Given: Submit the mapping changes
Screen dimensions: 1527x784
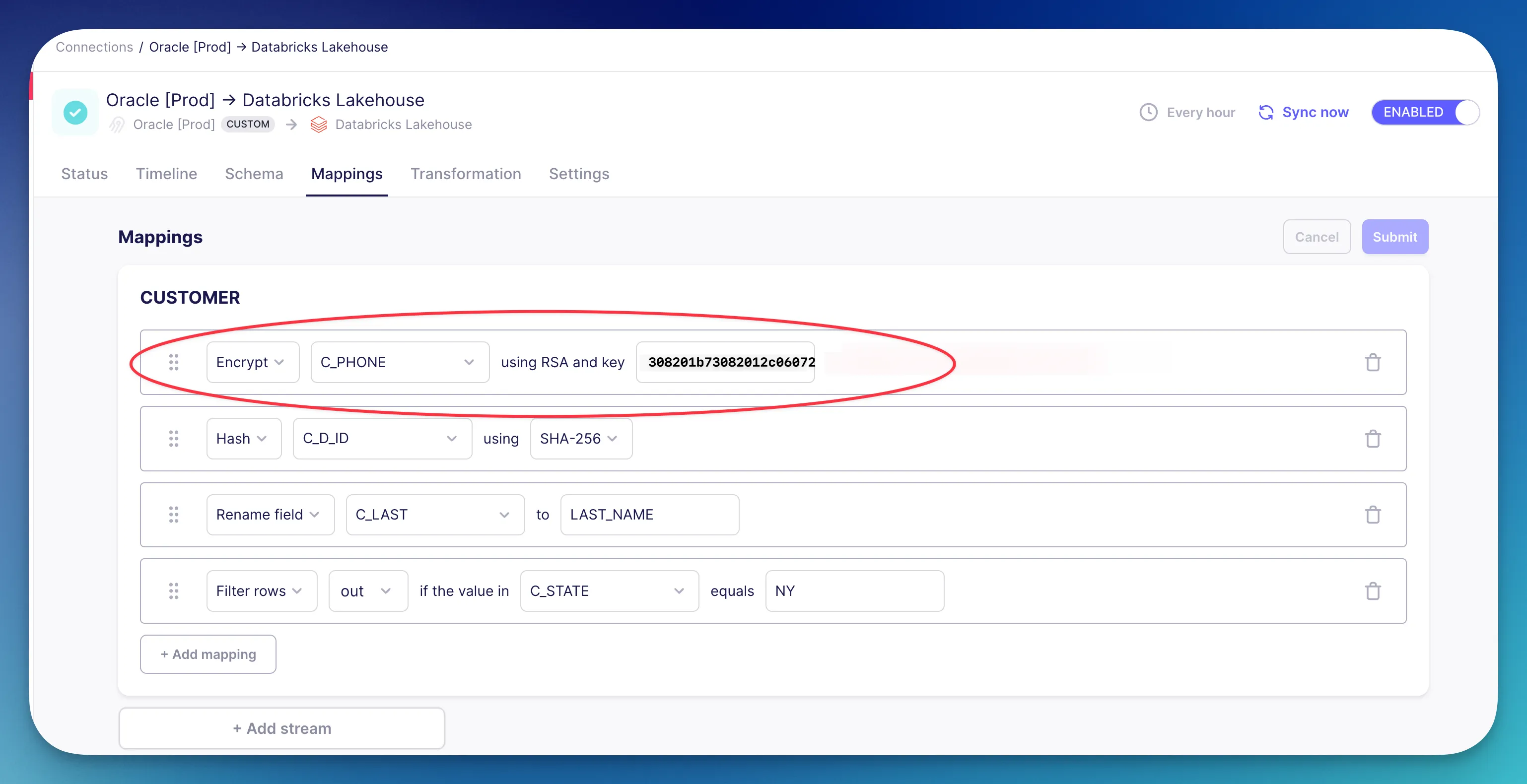Looking at the screenshot, I should tap(1394, 237).
